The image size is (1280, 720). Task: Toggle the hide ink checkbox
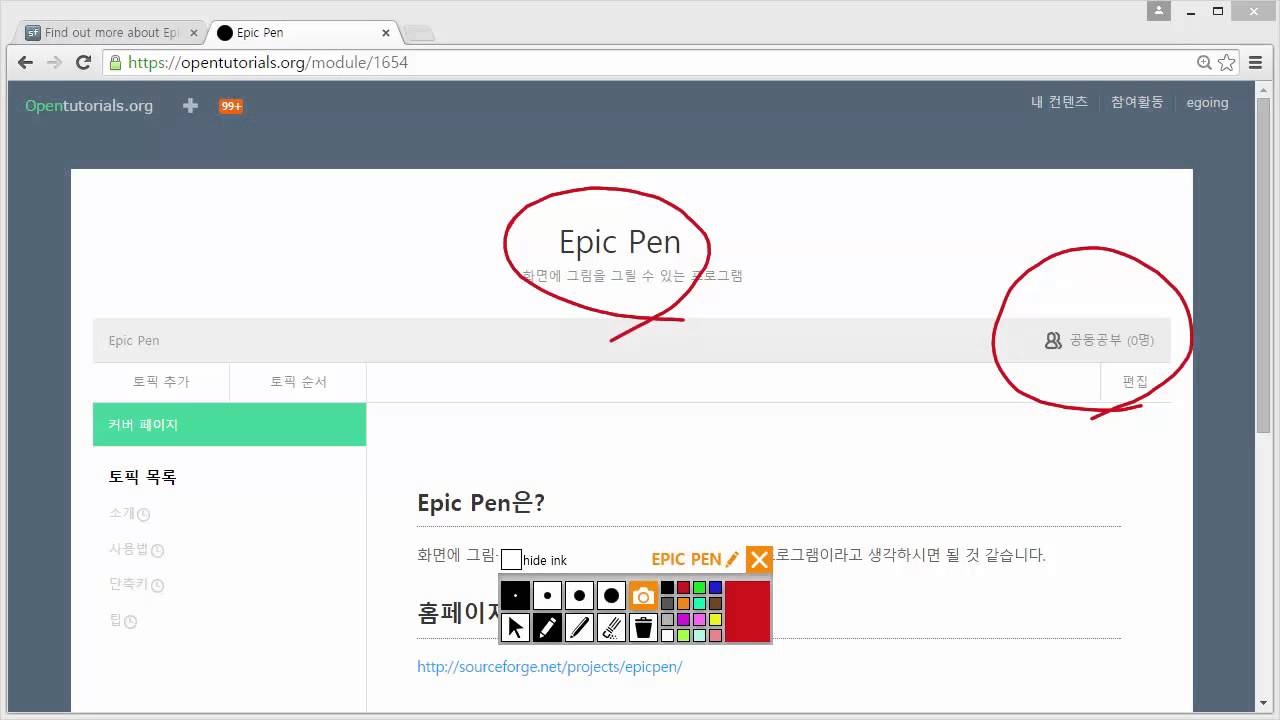(511, 559)
